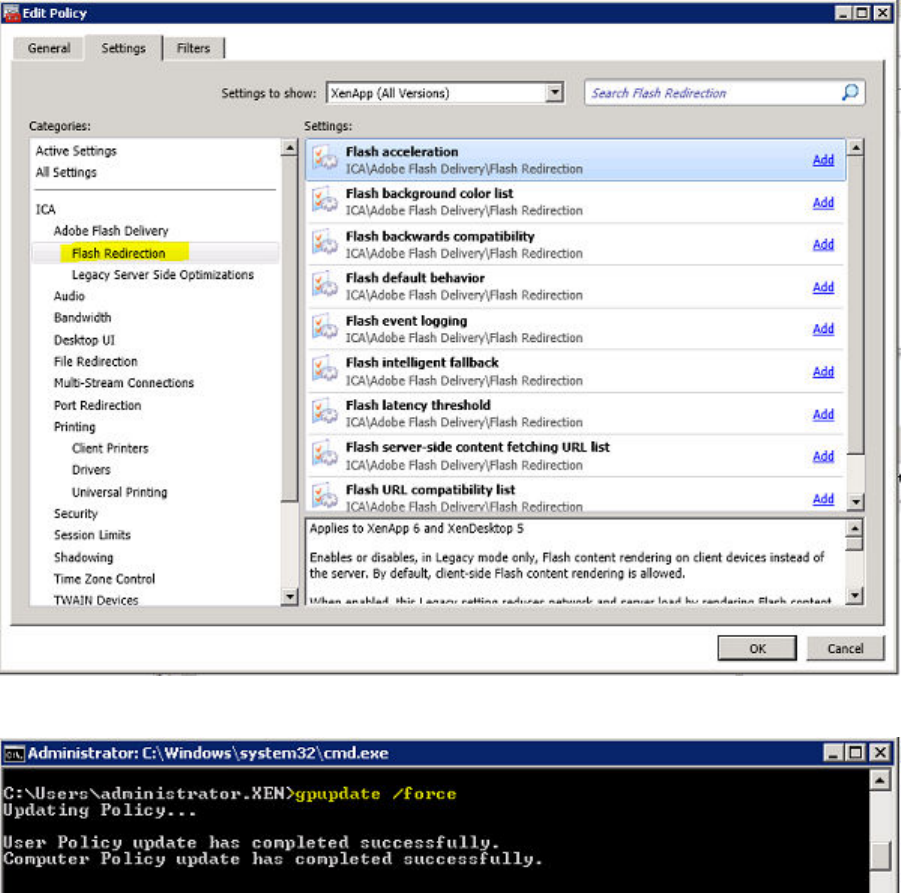Image resolution: width=901 pixels, height=893 pixels.
Task: Add the Flash backwards compatibility setting
Action: pos(823,245)
